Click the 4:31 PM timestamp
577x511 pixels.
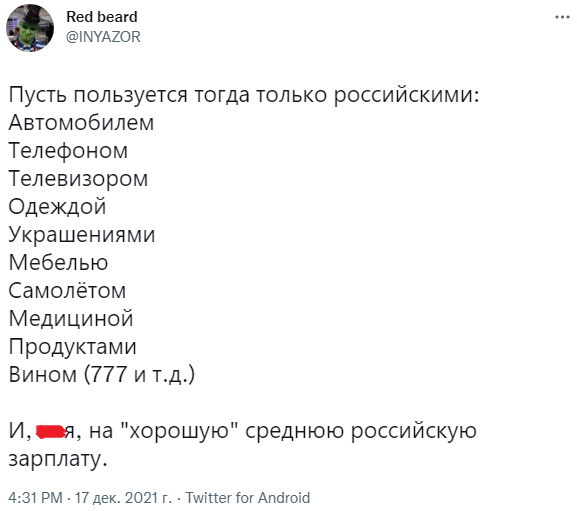coord(35,498)
